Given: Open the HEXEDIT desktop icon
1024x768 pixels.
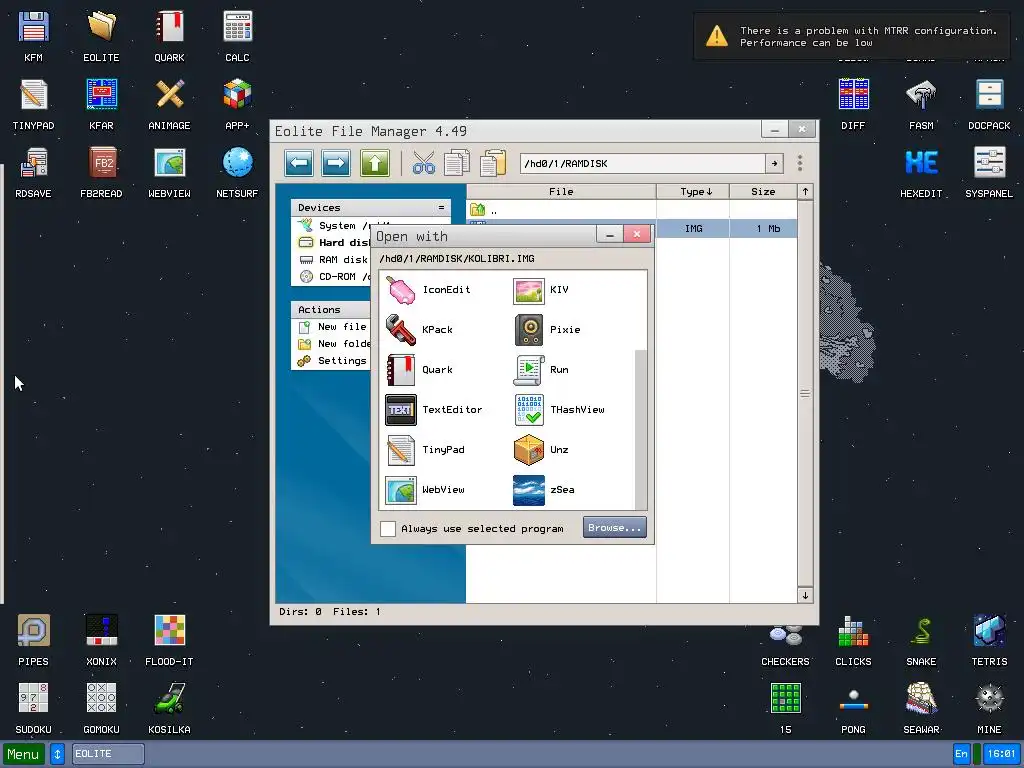Looking at the screenshot, I should point(921,172).
